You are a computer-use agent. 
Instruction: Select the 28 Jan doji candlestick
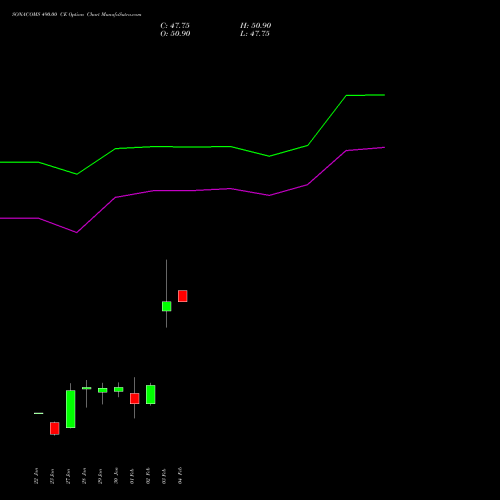(87, 388)
